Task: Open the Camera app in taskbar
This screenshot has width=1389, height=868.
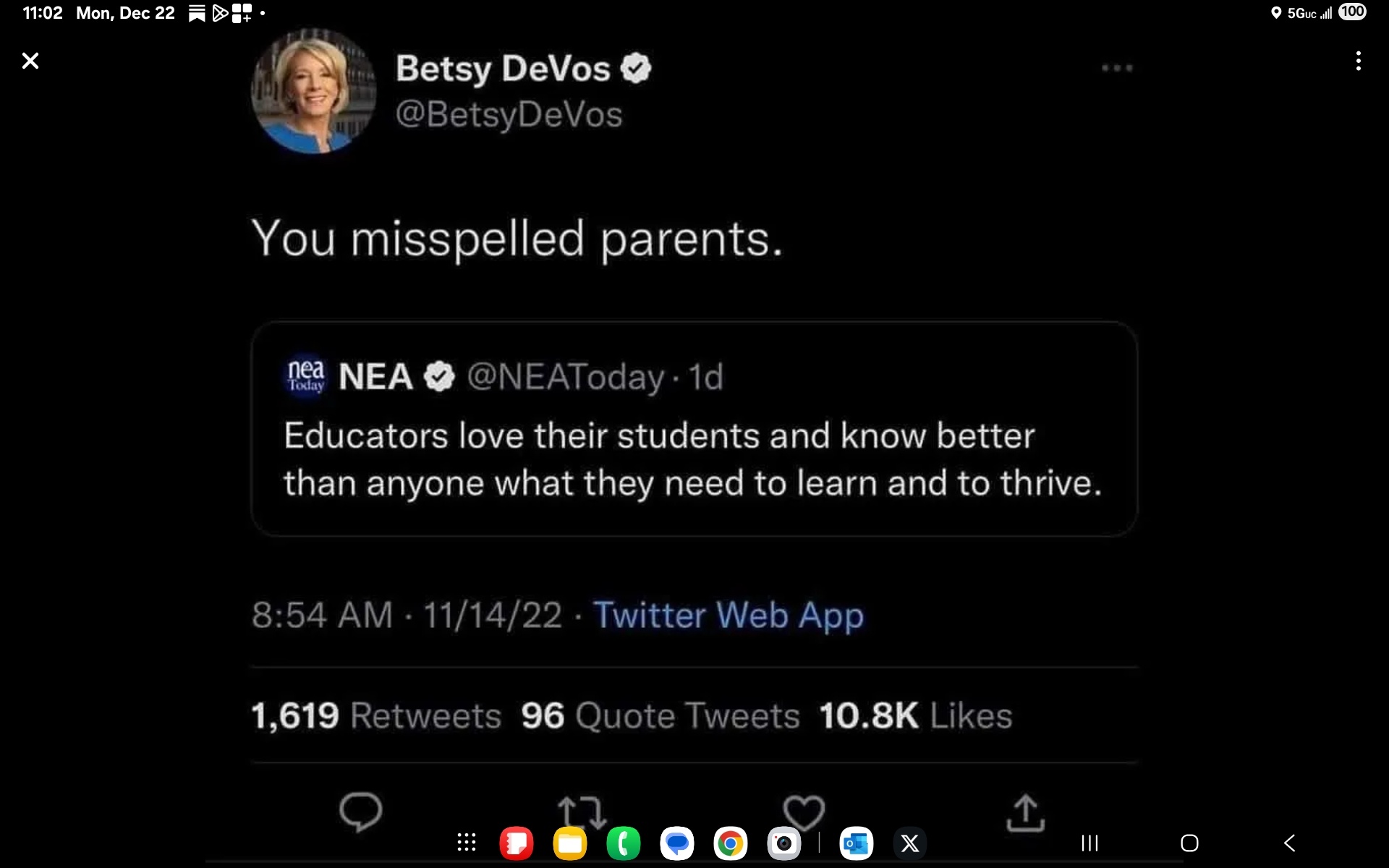Action: 784,843
